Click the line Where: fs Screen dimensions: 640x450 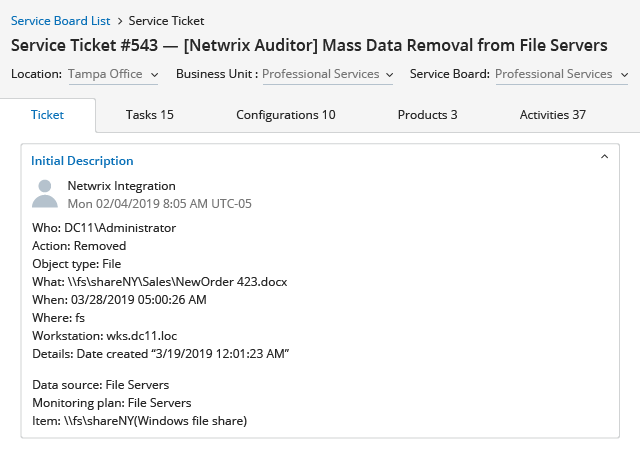[58, 318]
